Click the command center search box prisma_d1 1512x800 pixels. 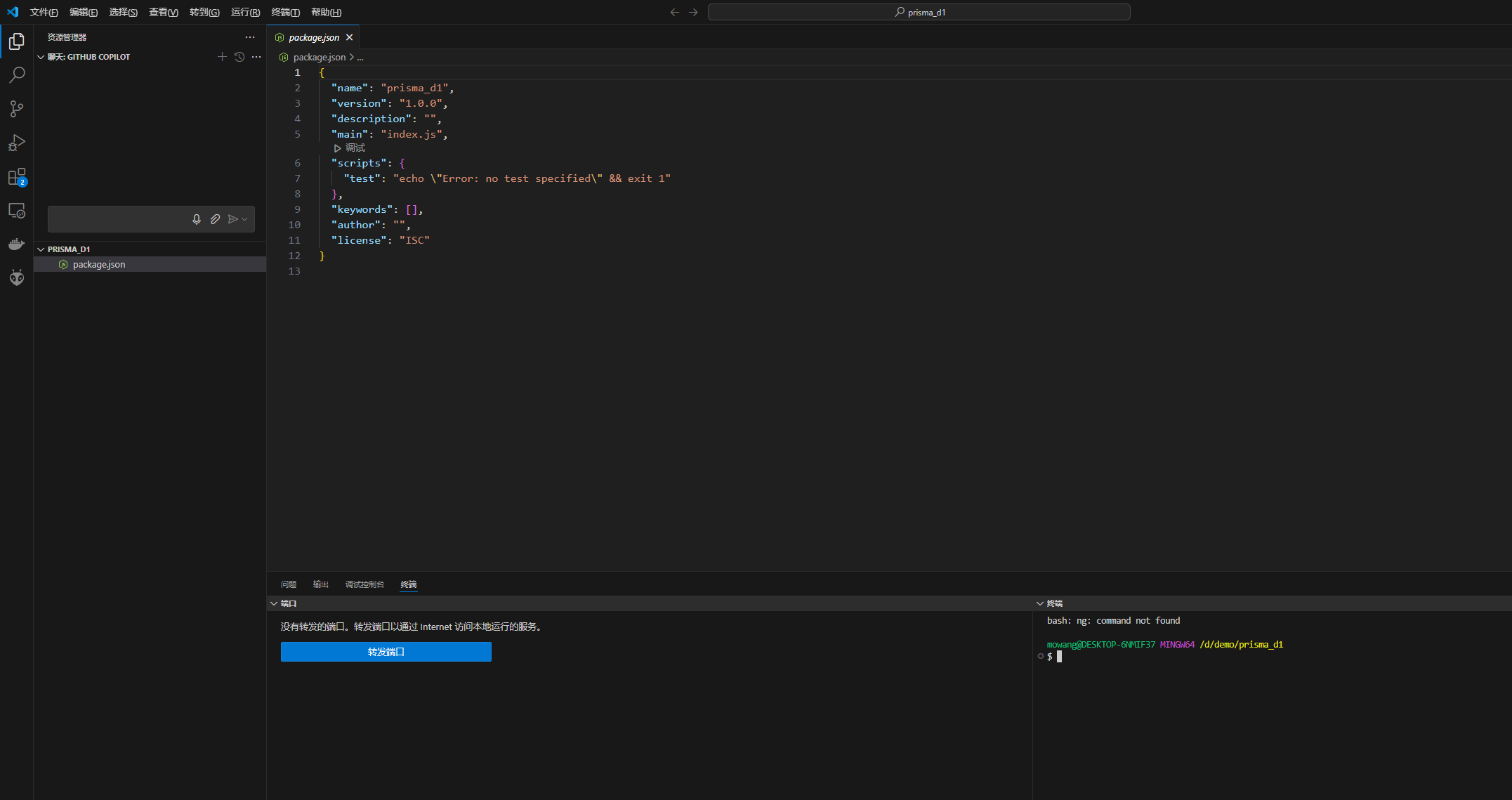tap(919, 12)
